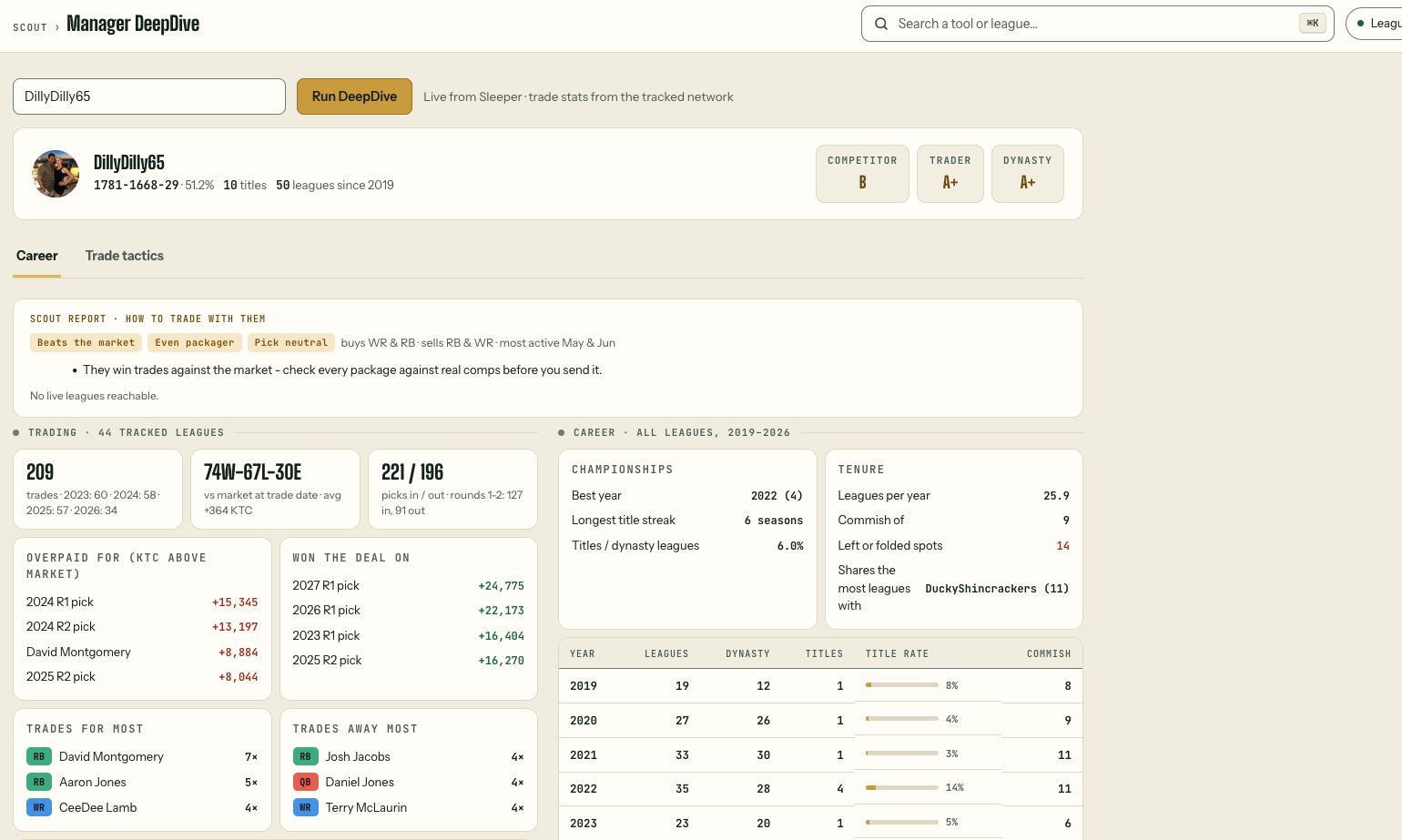Click the 2022 title rate bar
Viewport: 1402px width, 840px height.
902,788
